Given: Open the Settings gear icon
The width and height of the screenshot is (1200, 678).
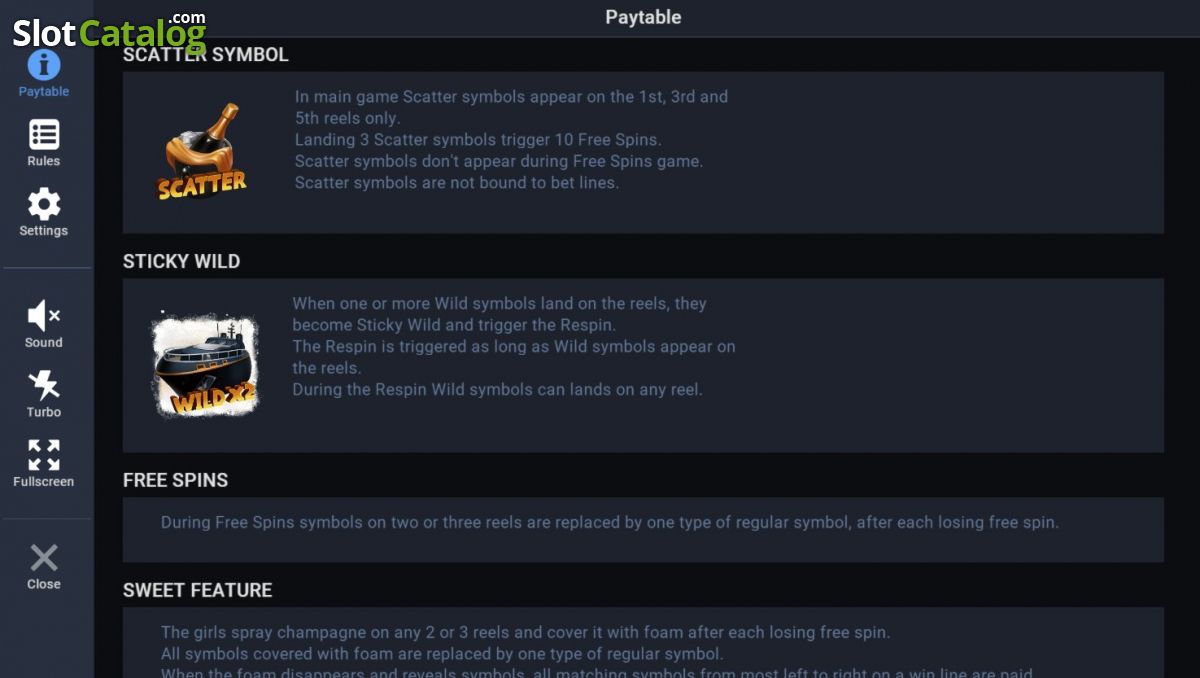Looking at the screenshot, I should pyautogui.click(x=44, y=204).
